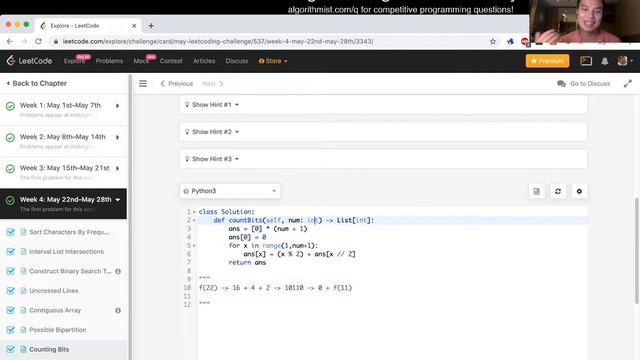Click the browser extension icon in the address bar
640x360 pixels.
tap(510, 41)
